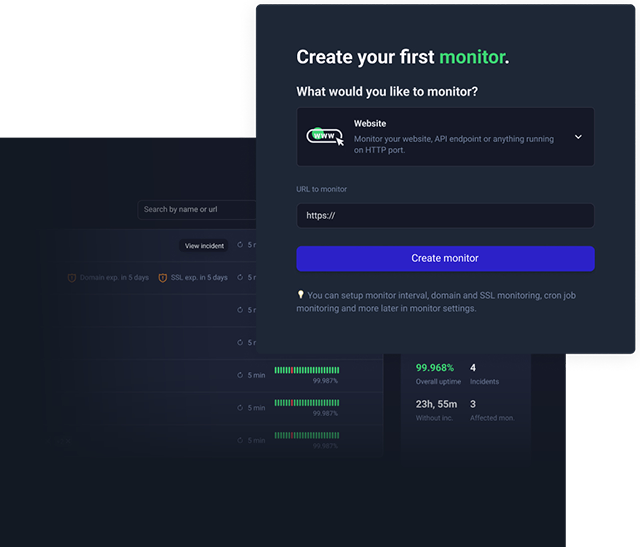Click the WWW website monitor icon
The width and height of the screenshot is (640, 547).
pyautogui.click(x=324, y=136)
